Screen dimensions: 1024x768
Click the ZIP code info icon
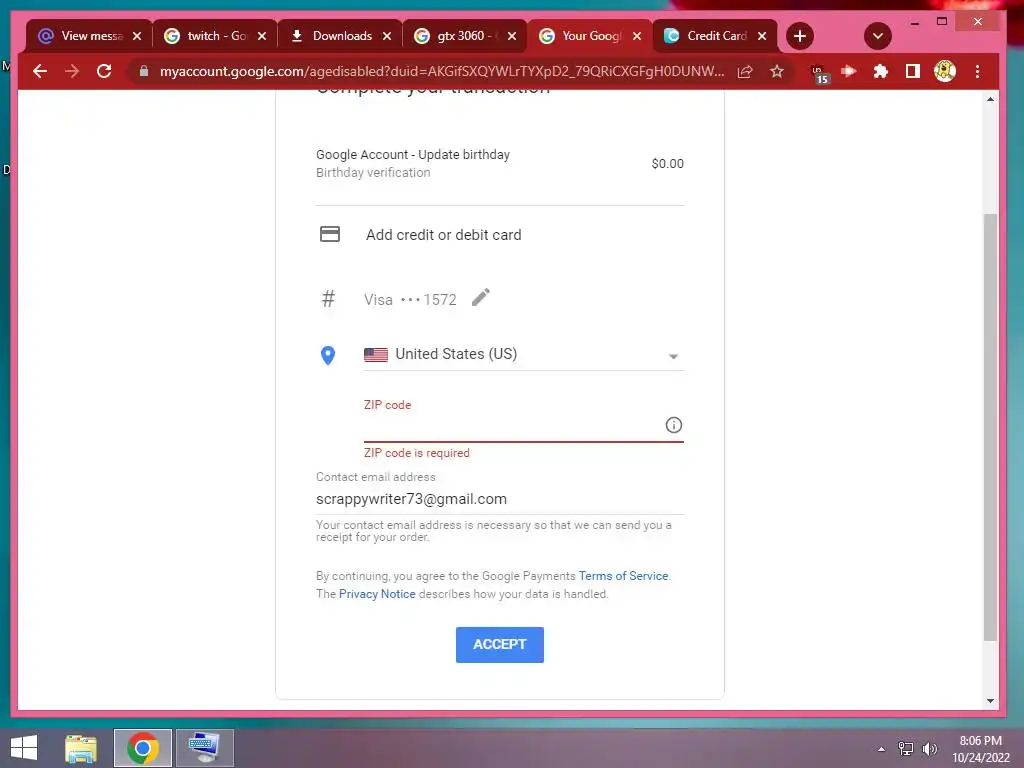point(673,425)
